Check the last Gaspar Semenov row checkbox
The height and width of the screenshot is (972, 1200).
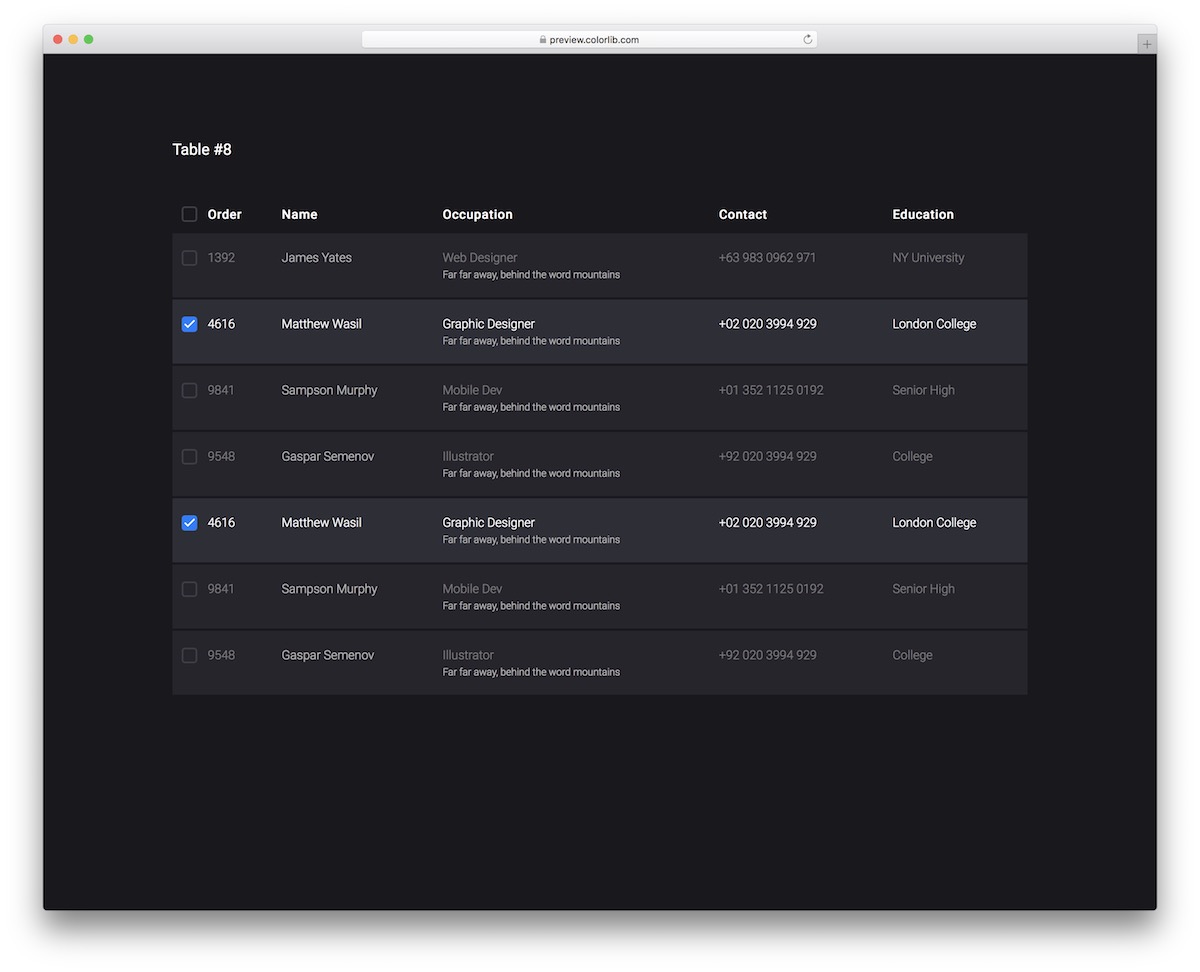click(189, 655)
